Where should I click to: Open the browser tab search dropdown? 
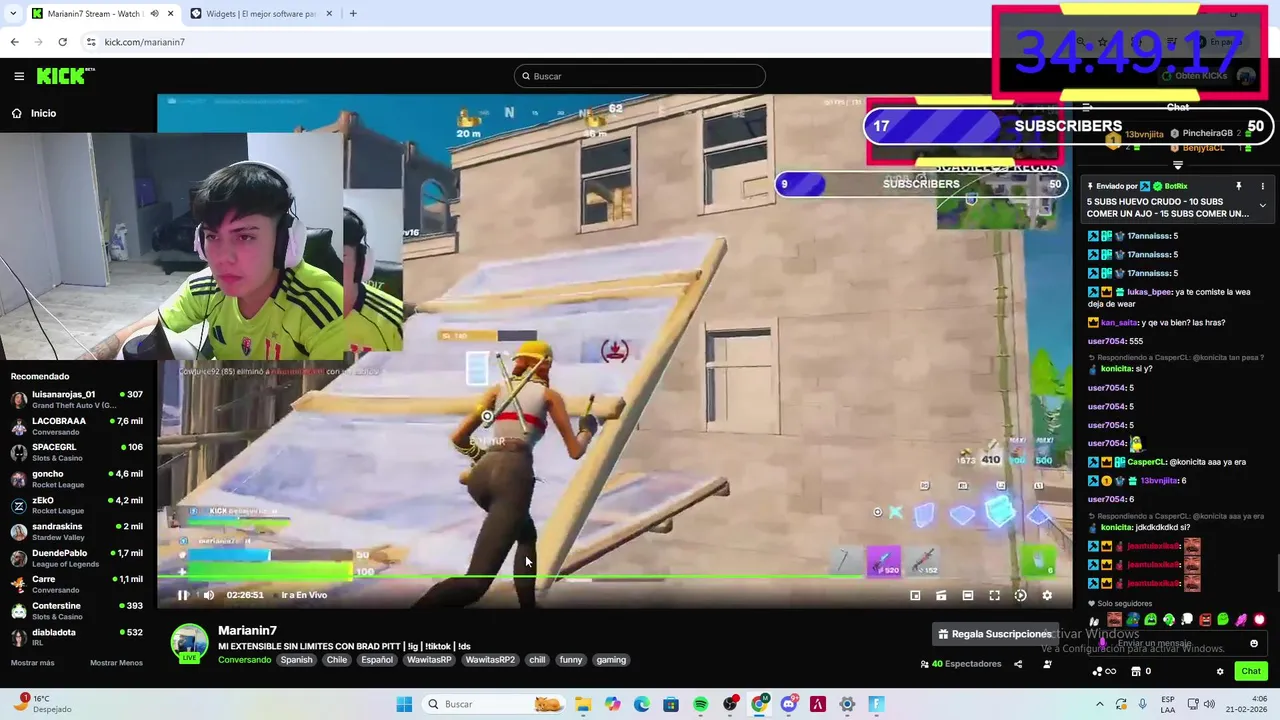(13, 14)
